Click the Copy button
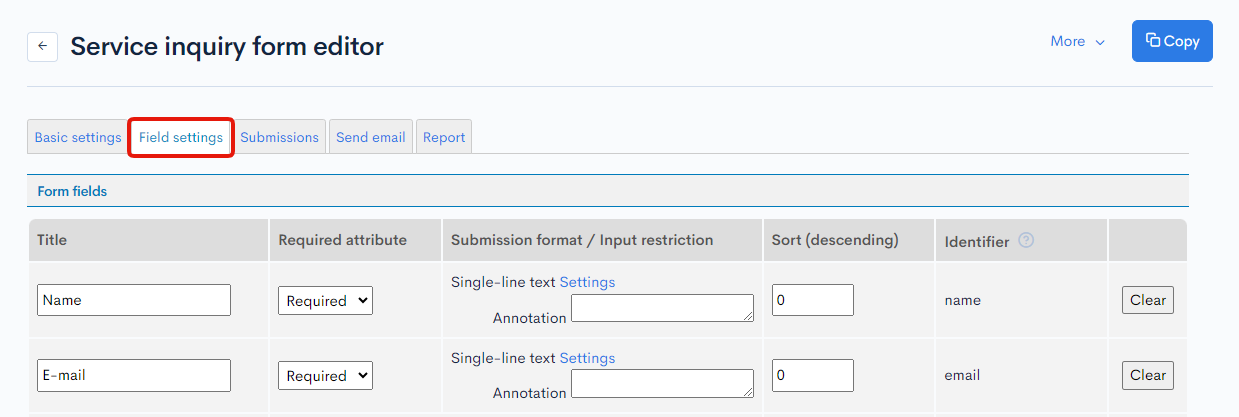Image resolution: width=1239 pixels, height=417 pixels. pyautogui.click(x=1172, y=41)
